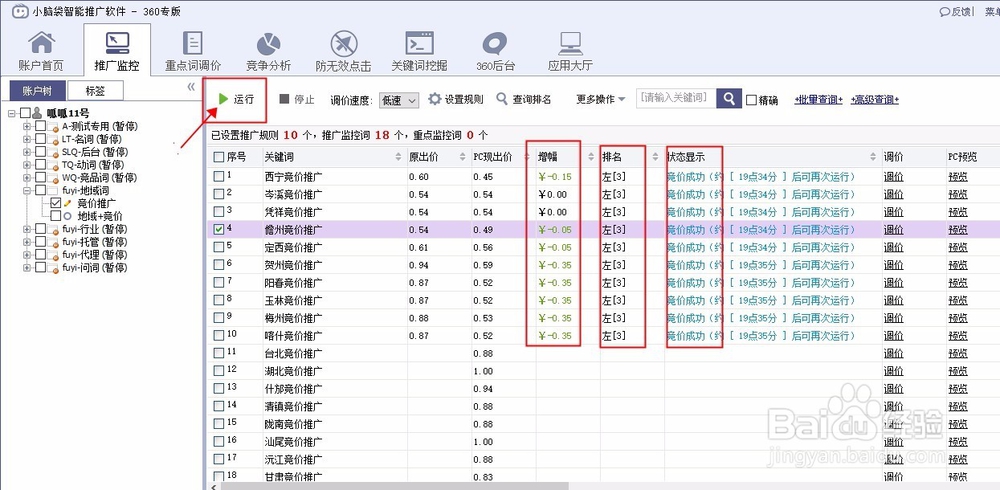This screenshot has height=490, width=1000.
Task: Expand the fuyi-行业 tree node
Action: [27, 229]
